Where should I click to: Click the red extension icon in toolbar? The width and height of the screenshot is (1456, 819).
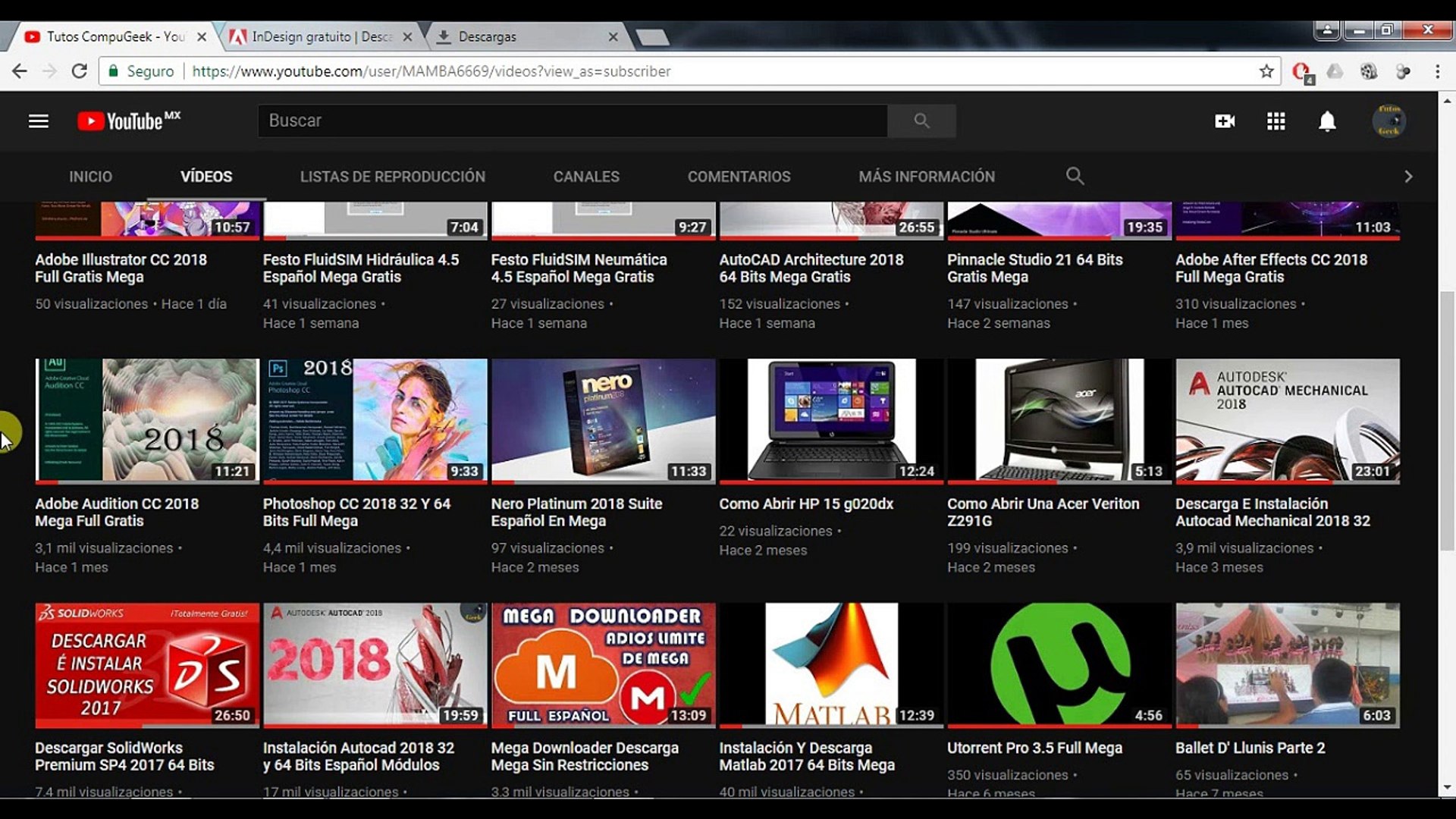[x=1303, y=72]
